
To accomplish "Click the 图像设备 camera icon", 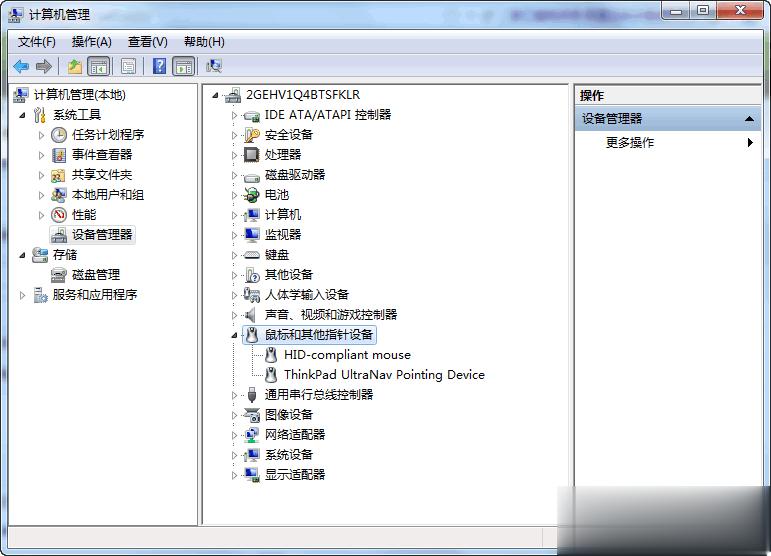I will (252, 415).
